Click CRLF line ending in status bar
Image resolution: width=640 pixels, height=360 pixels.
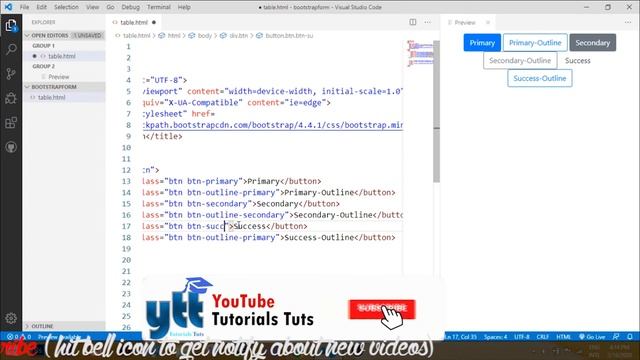(x=542, y=337)
